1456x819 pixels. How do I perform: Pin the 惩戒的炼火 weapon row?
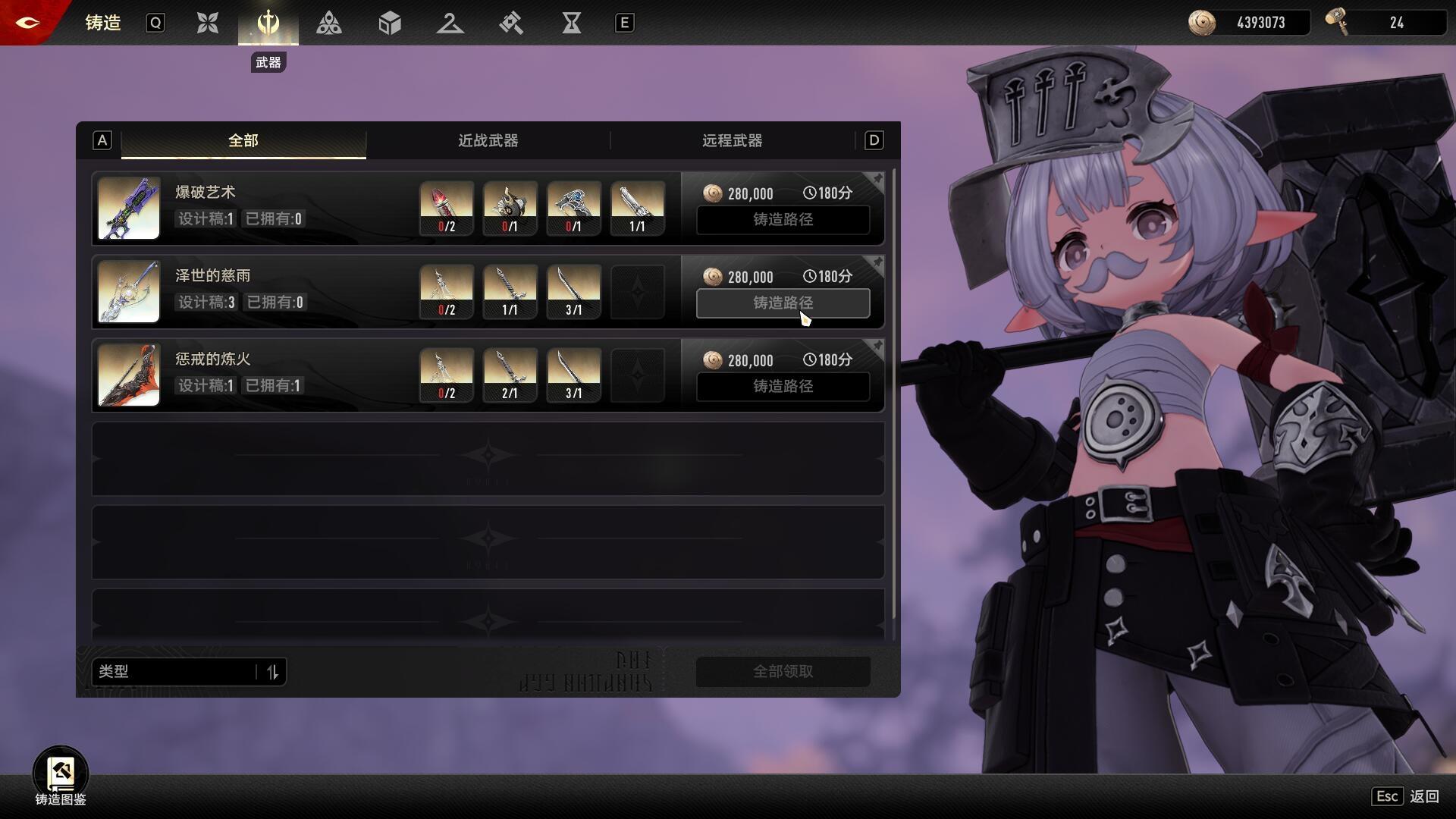877,347
